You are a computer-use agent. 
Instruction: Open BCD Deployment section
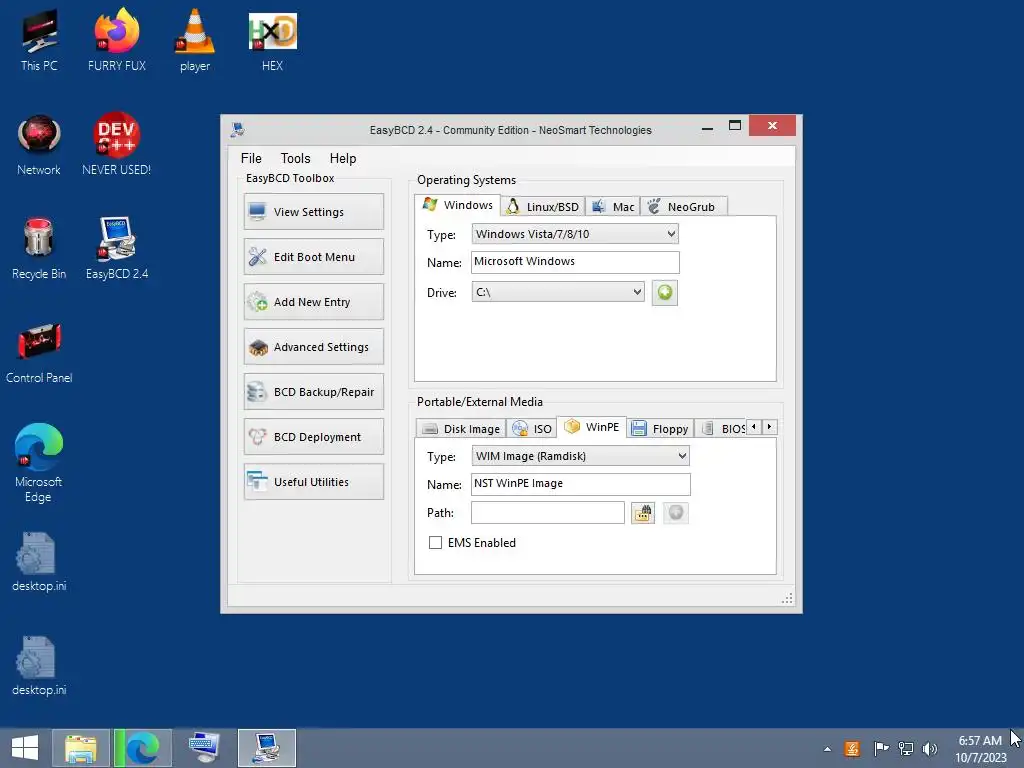click(313, 437)
